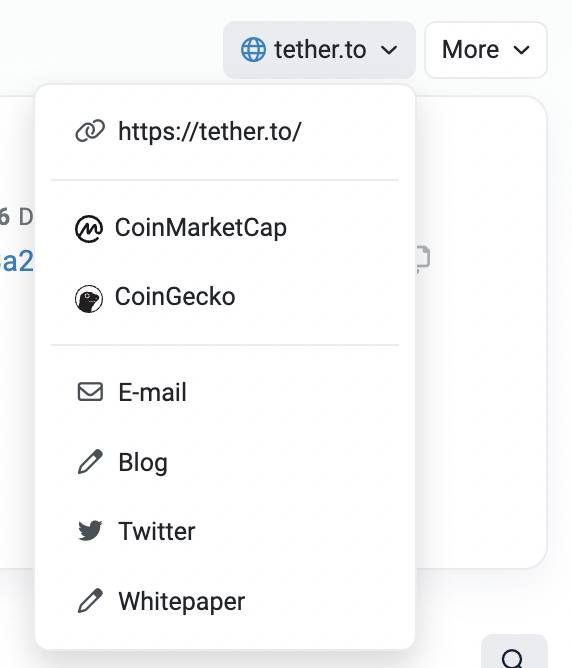Click the Twitter bird icon

click(90, 530)
